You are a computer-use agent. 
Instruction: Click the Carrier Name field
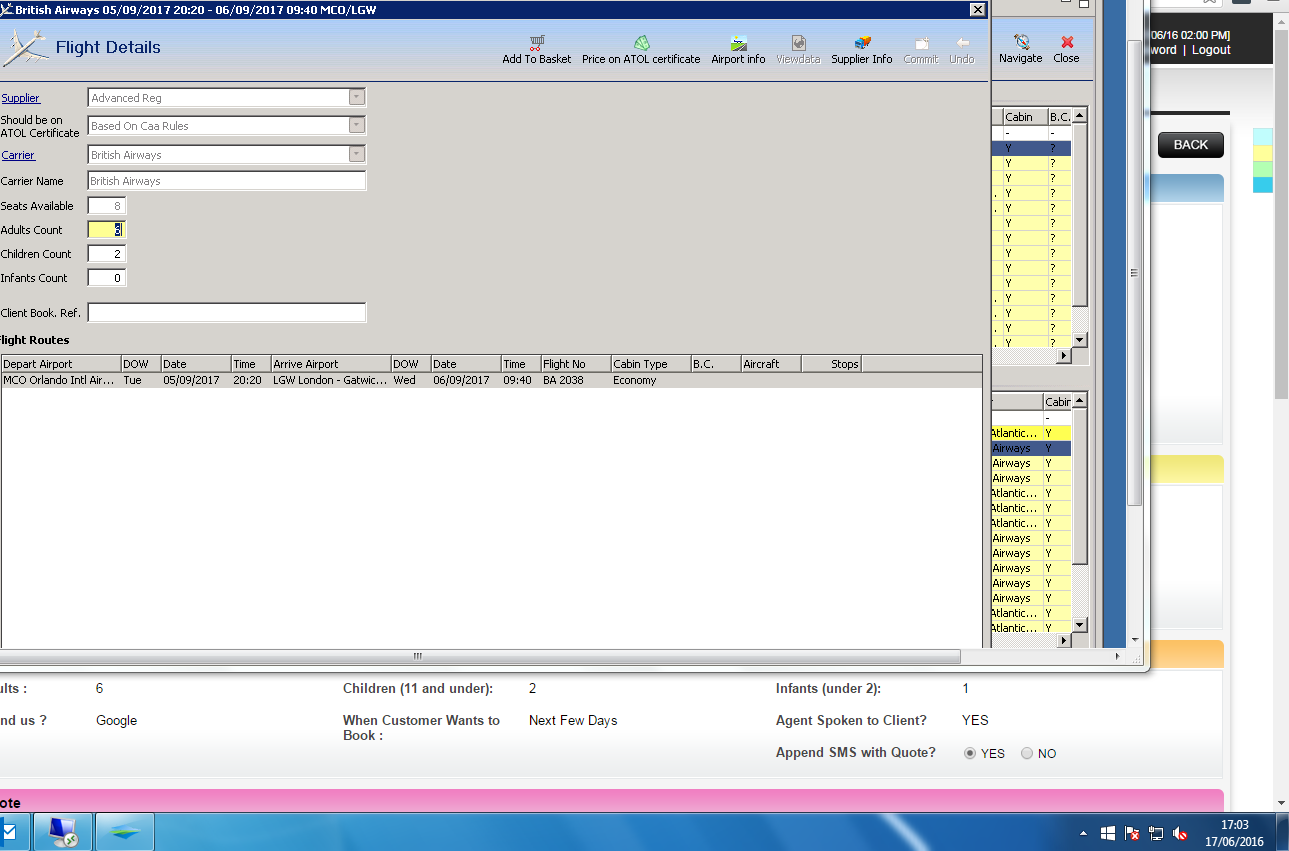(x=227, y=181)
